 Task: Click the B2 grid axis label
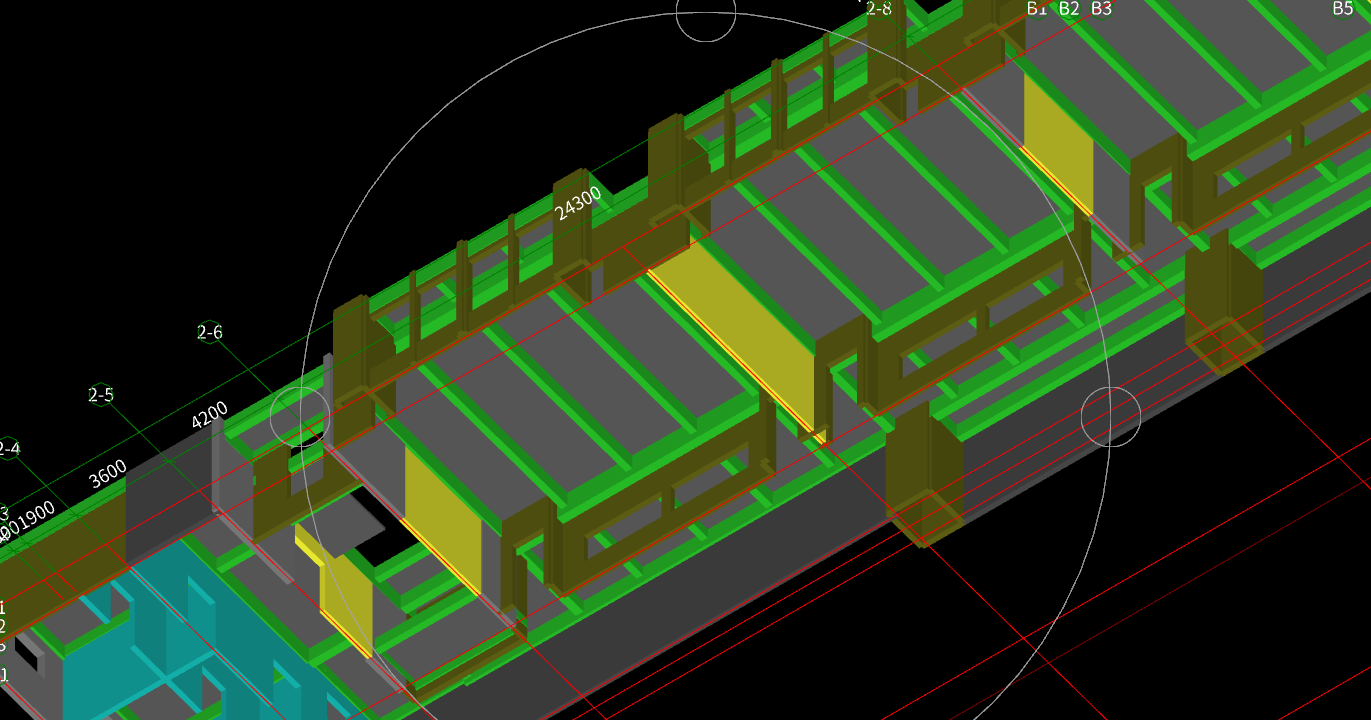pyautogui.click(x=1069, y=8)
